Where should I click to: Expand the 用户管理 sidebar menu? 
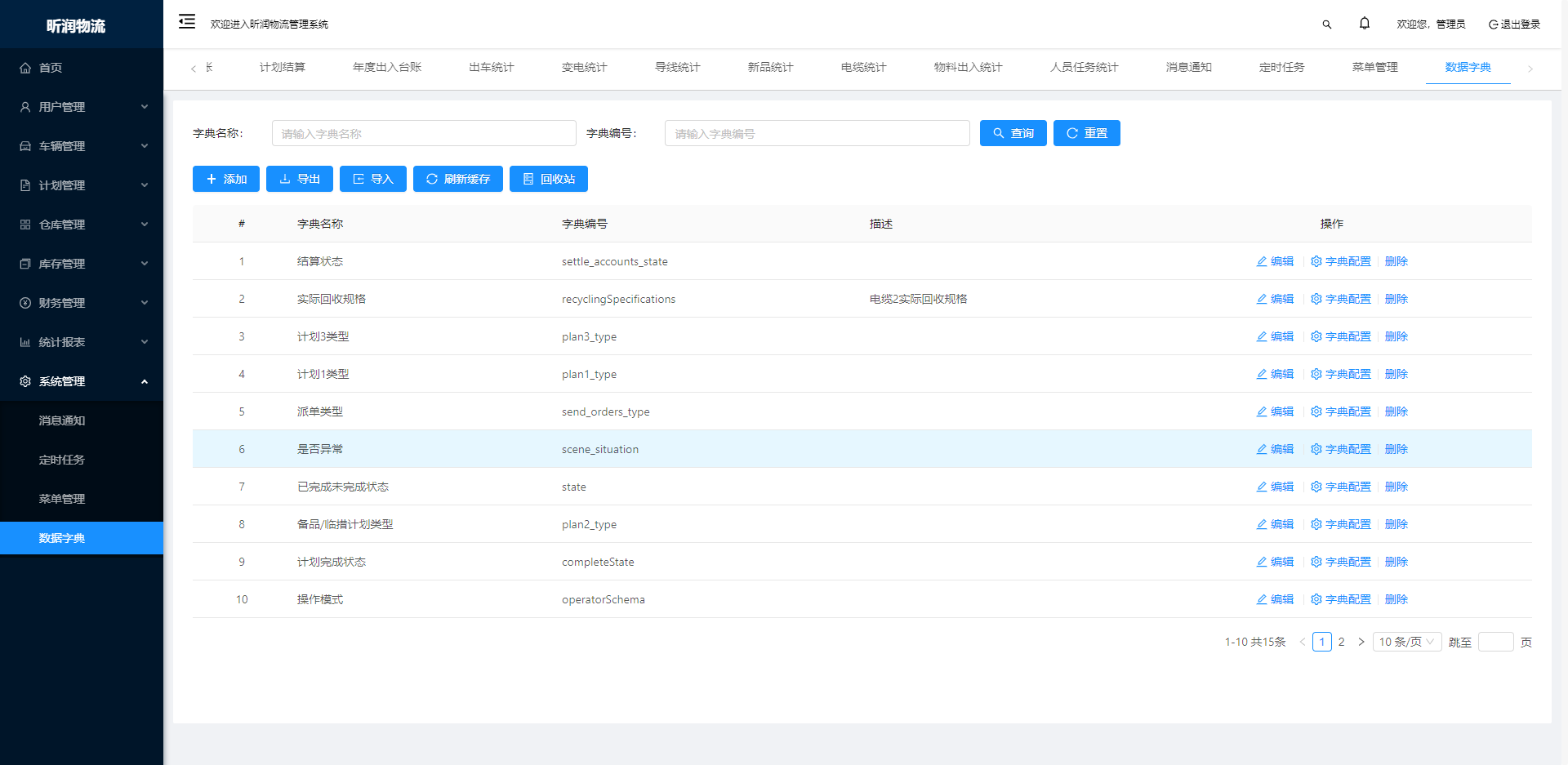(x=82, y=107)
